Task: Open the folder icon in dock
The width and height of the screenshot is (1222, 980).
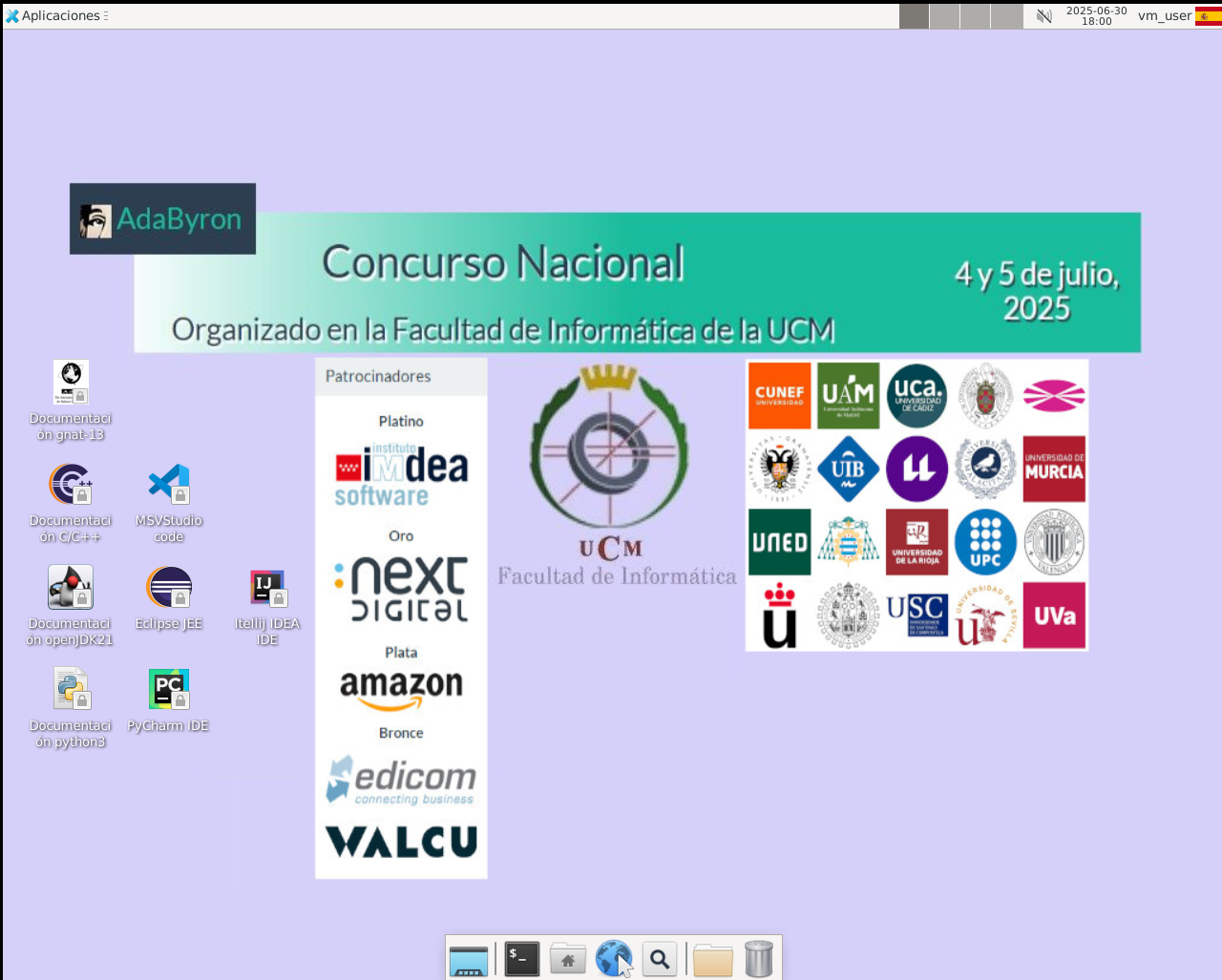Action: point(713,959)
